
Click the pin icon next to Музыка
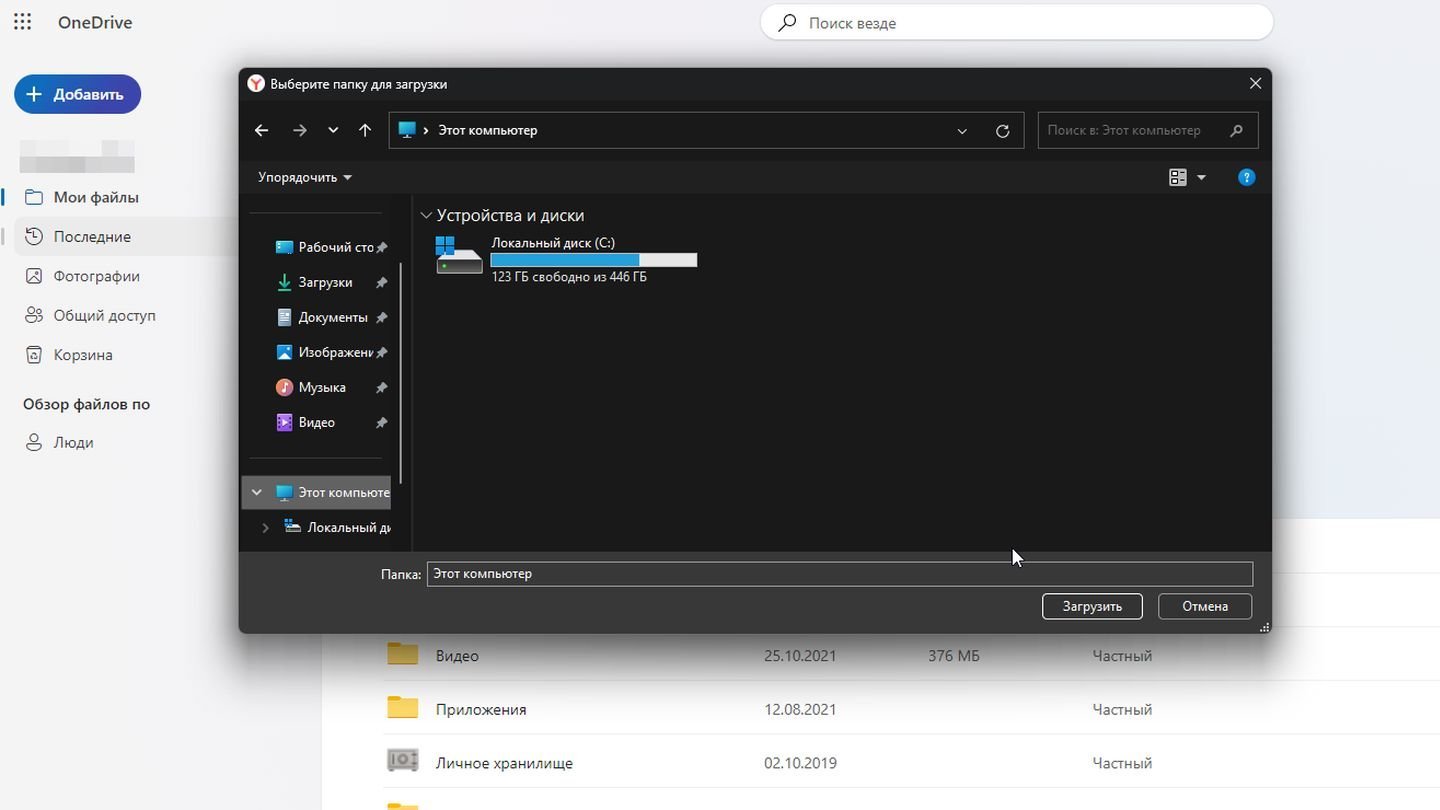pos(381,388)
